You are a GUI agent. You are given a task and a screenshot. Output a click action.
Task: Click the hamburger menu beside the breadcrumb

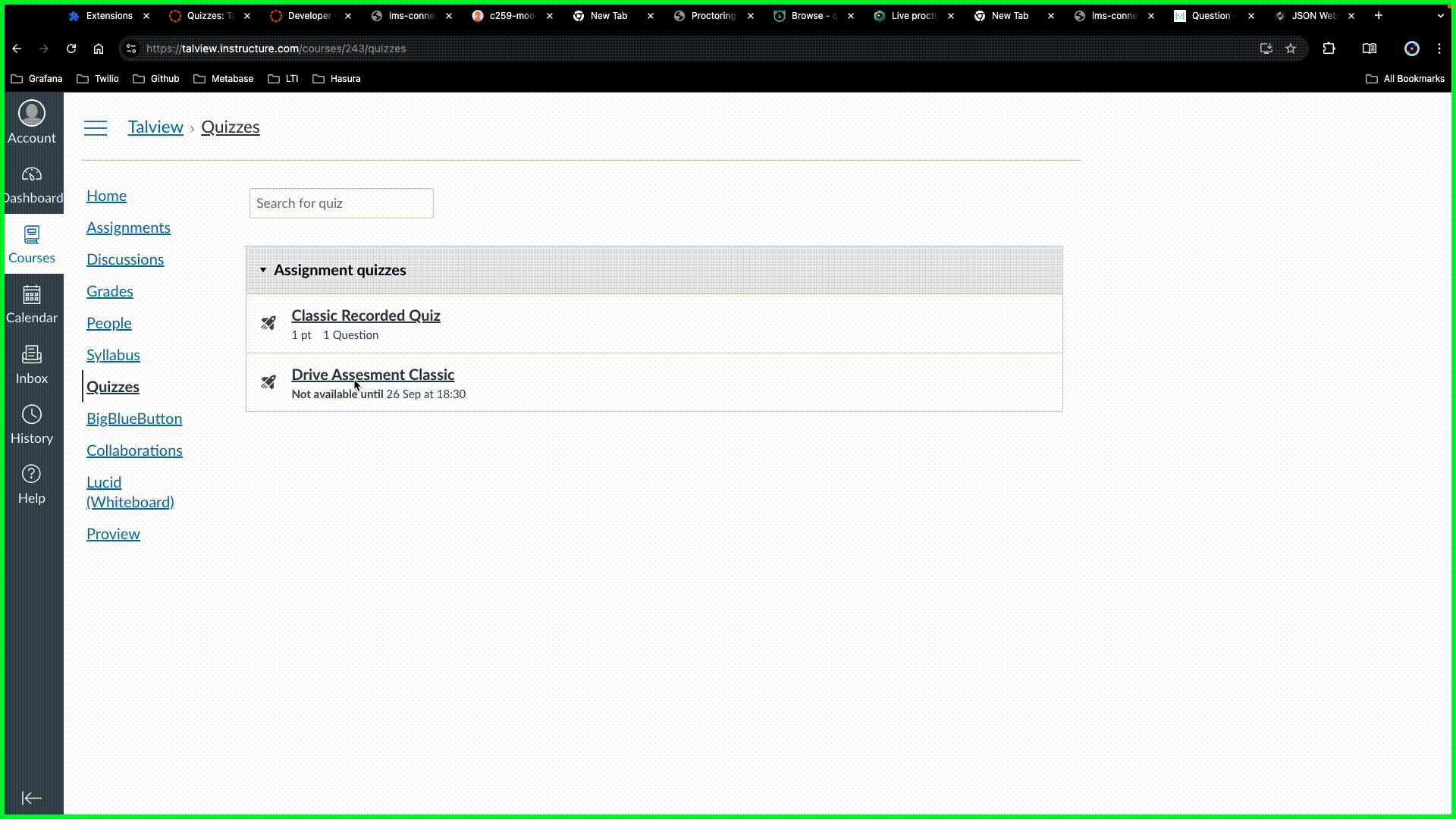point(96,127)
